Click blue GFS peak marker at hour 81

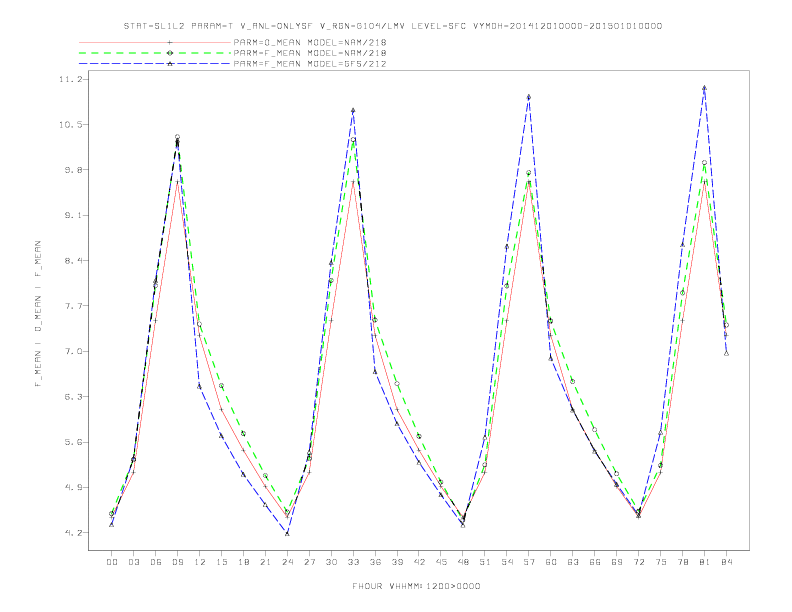[704, 88]
